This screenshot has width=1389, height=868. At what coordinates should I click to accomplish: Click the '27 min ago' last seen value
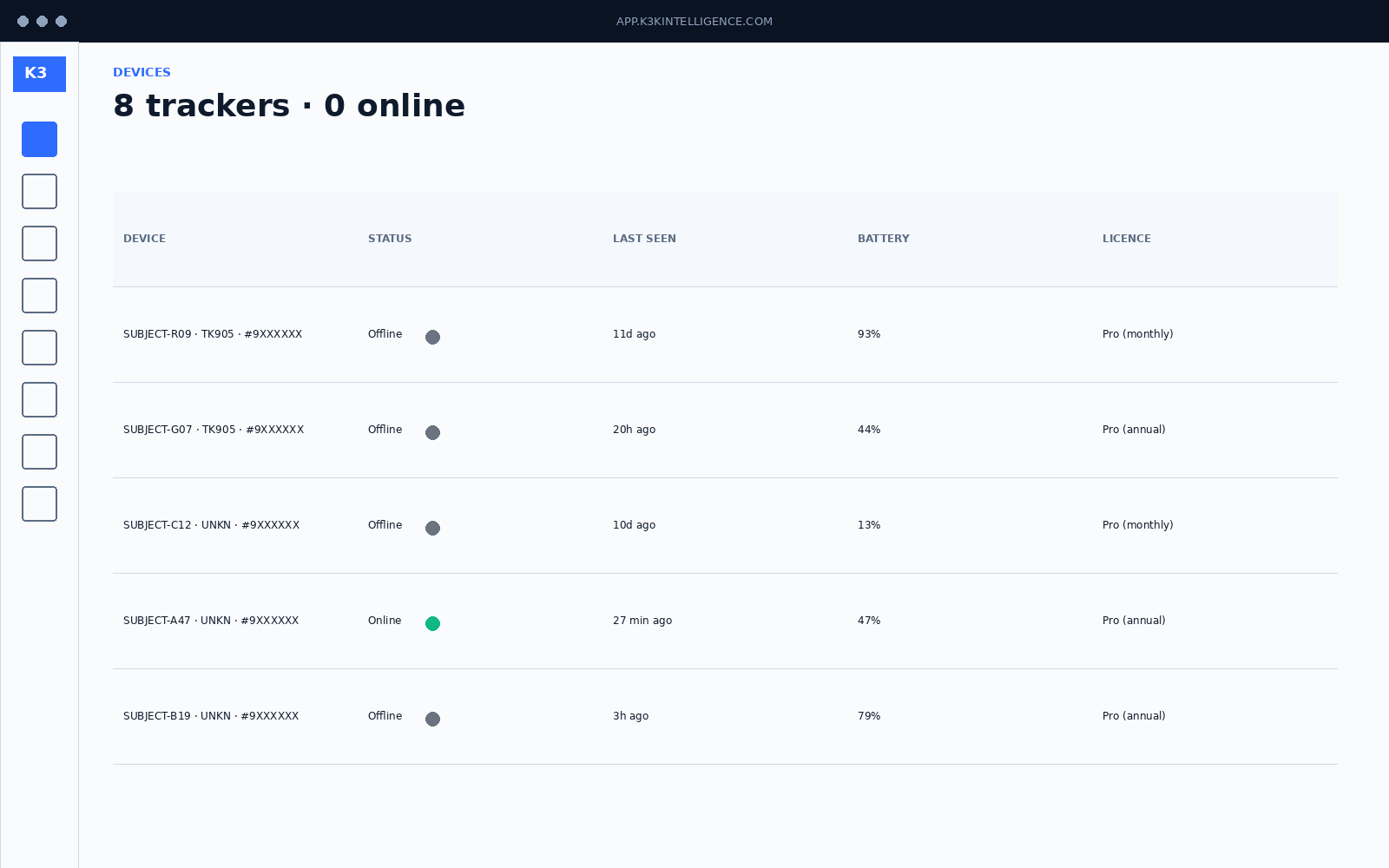642,621
